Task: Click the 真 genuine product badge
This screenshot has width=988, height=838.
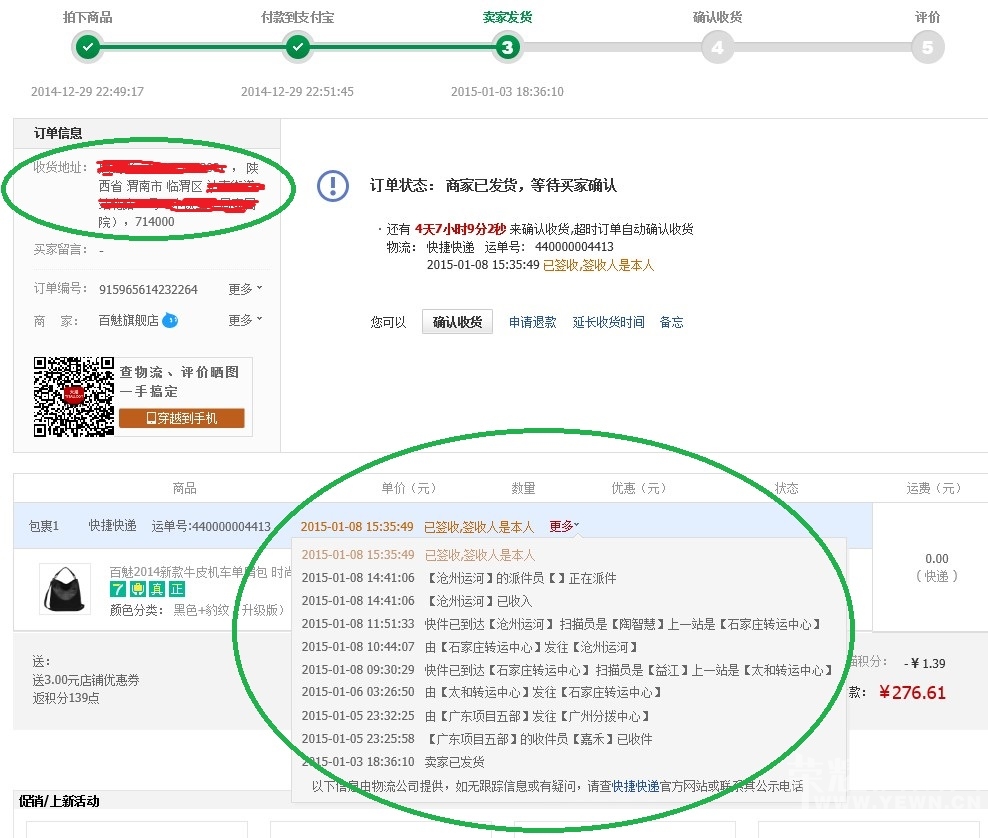Action: point(157,590)
